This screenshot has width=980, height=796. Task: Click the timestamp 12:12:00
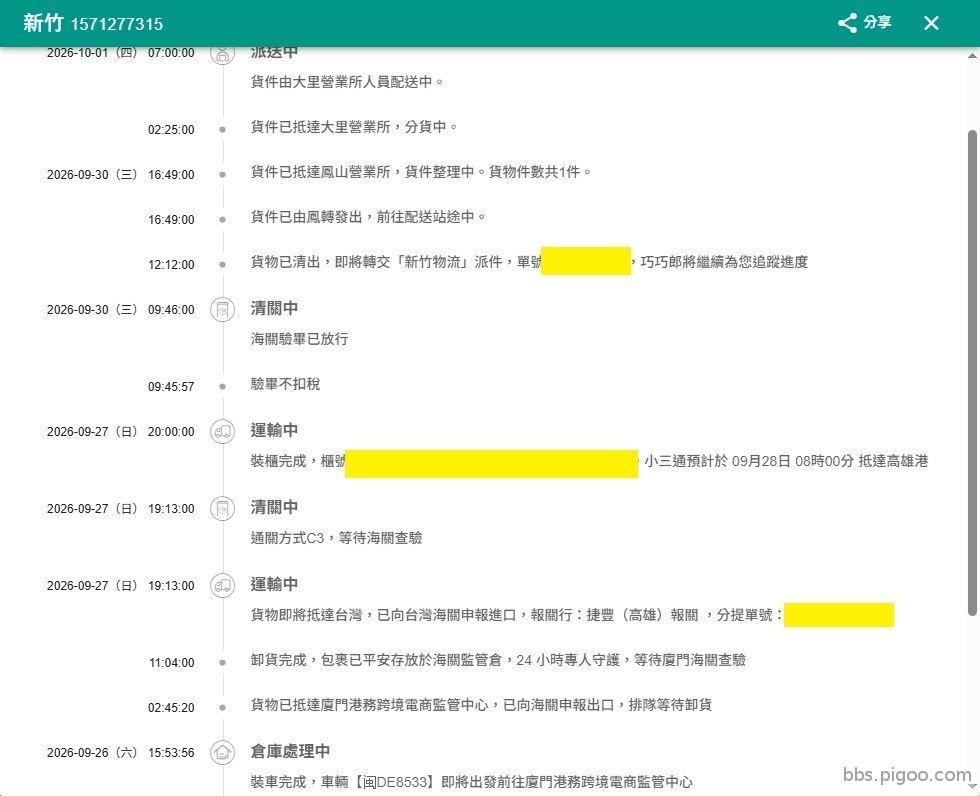(171, 265)
